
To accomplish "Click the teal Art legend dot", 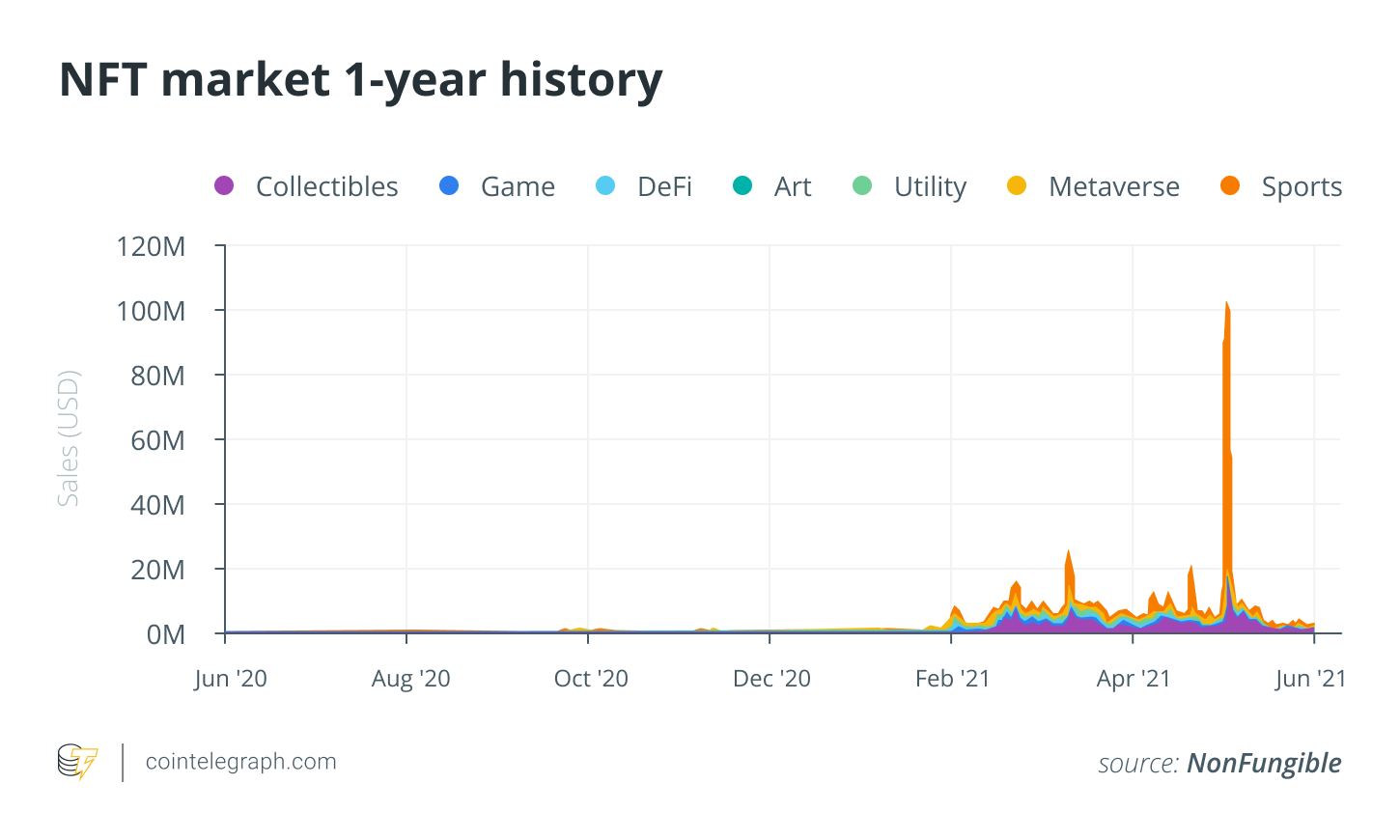I will pyautogui.click(x=742, y=185).
